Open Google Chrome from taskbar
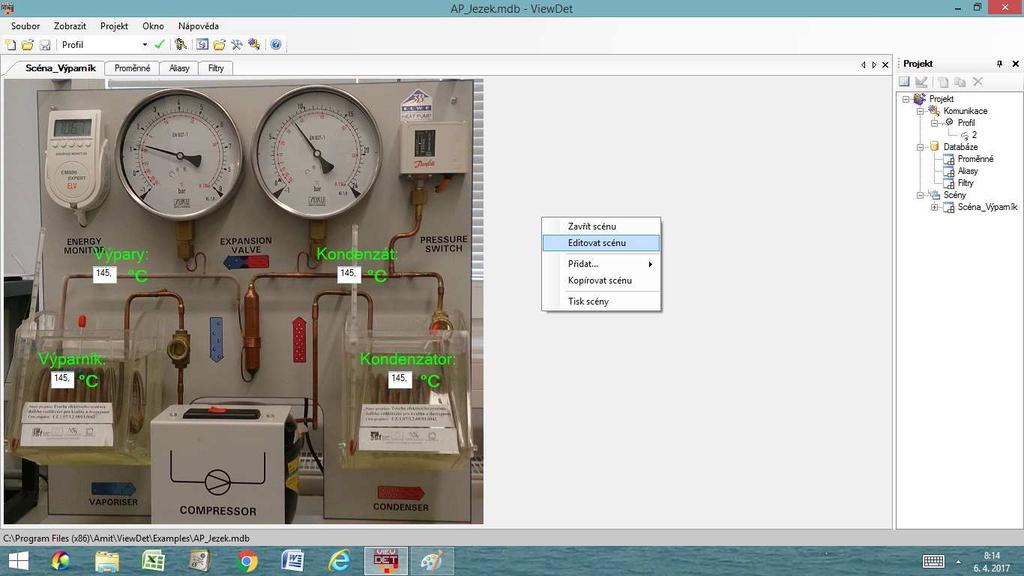This screenshot has height=576, width=1024. point(248,561)
